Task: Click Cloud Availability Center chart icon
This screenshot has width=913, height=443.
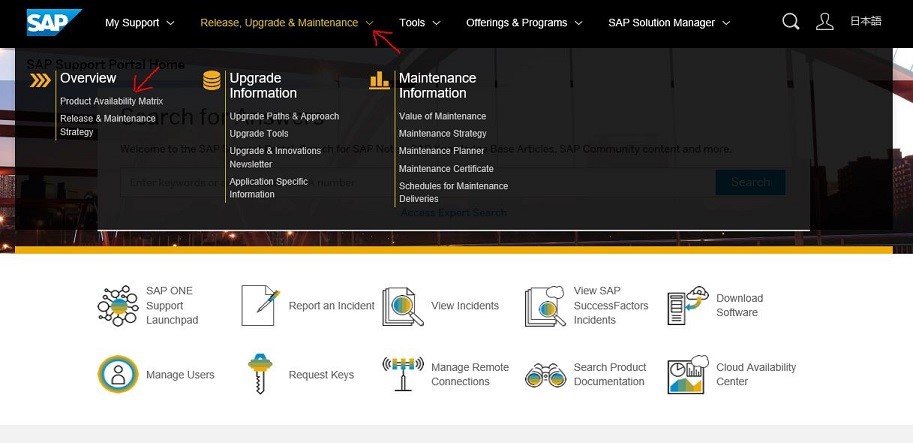Action: click(688, 374)
